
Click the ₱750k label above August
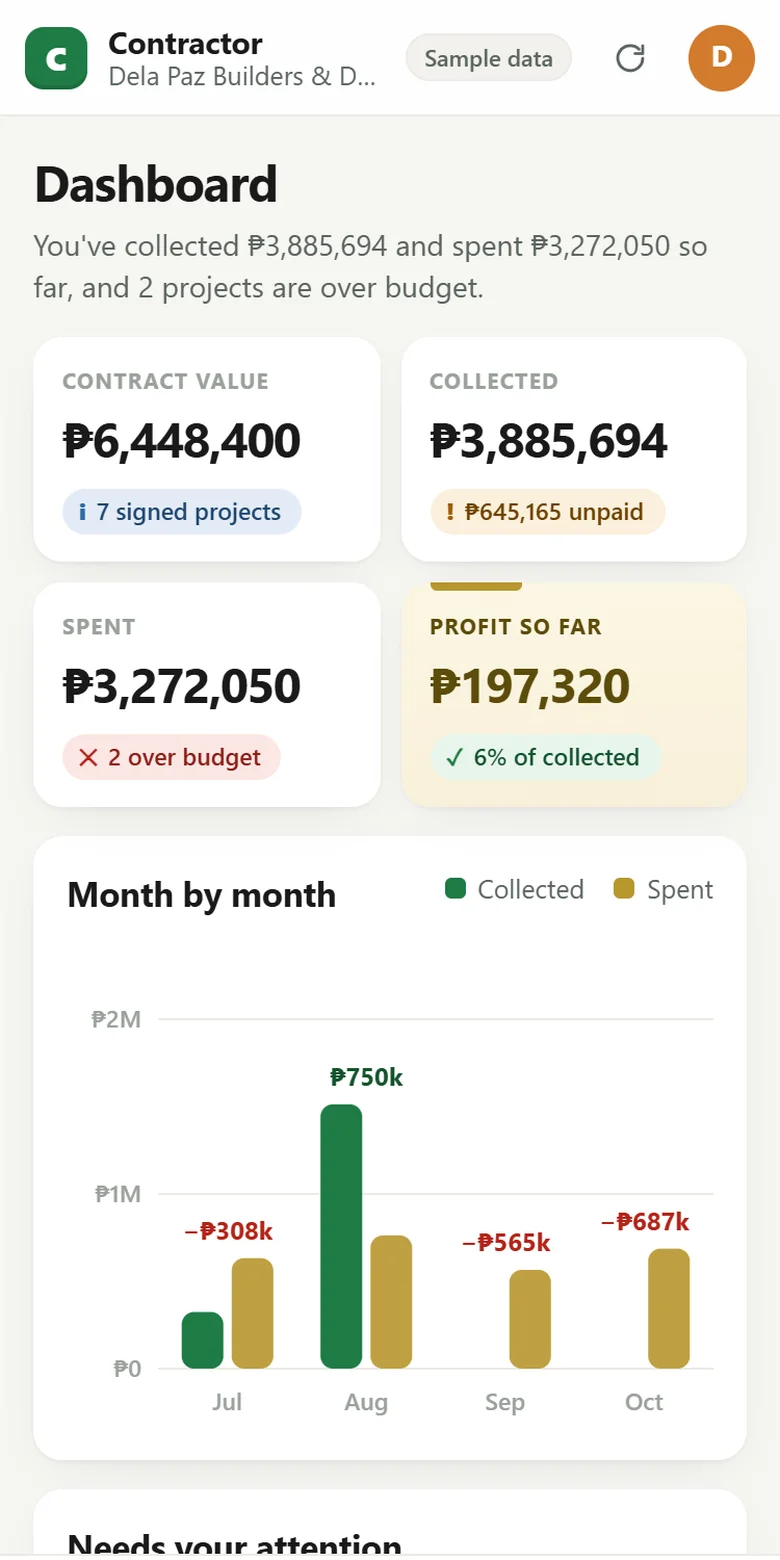coord(366,1077)
